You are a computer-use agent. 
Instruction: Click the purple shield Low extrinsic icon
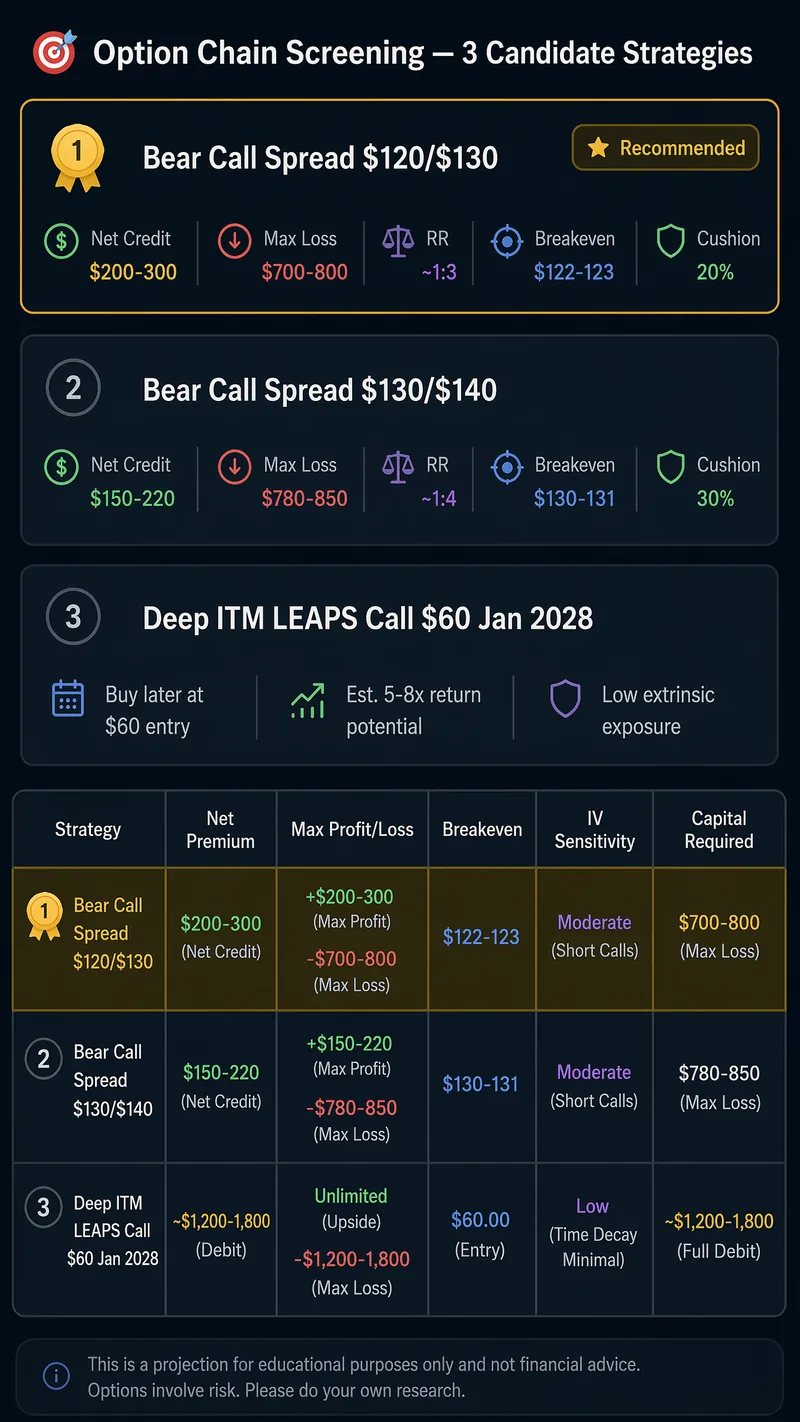point(565,698)
